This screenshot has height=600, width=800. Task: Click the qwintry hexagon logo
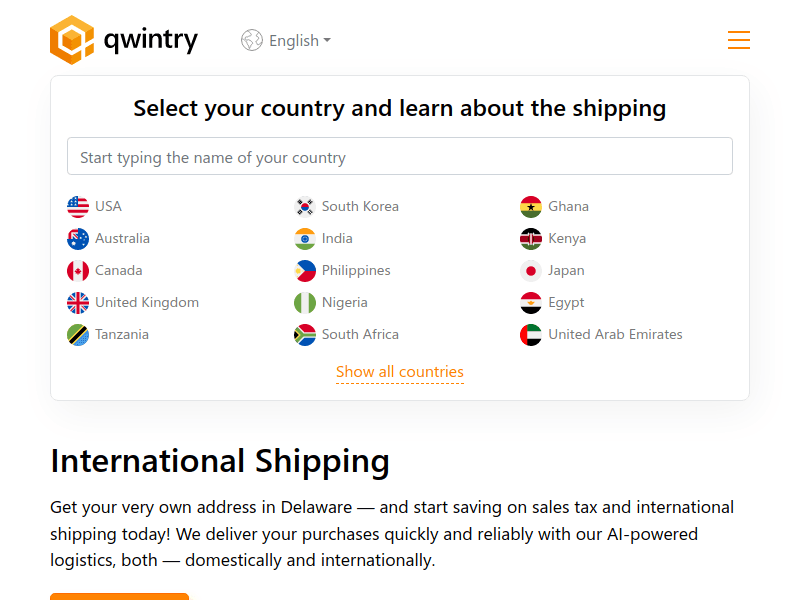tap(70, 40)
